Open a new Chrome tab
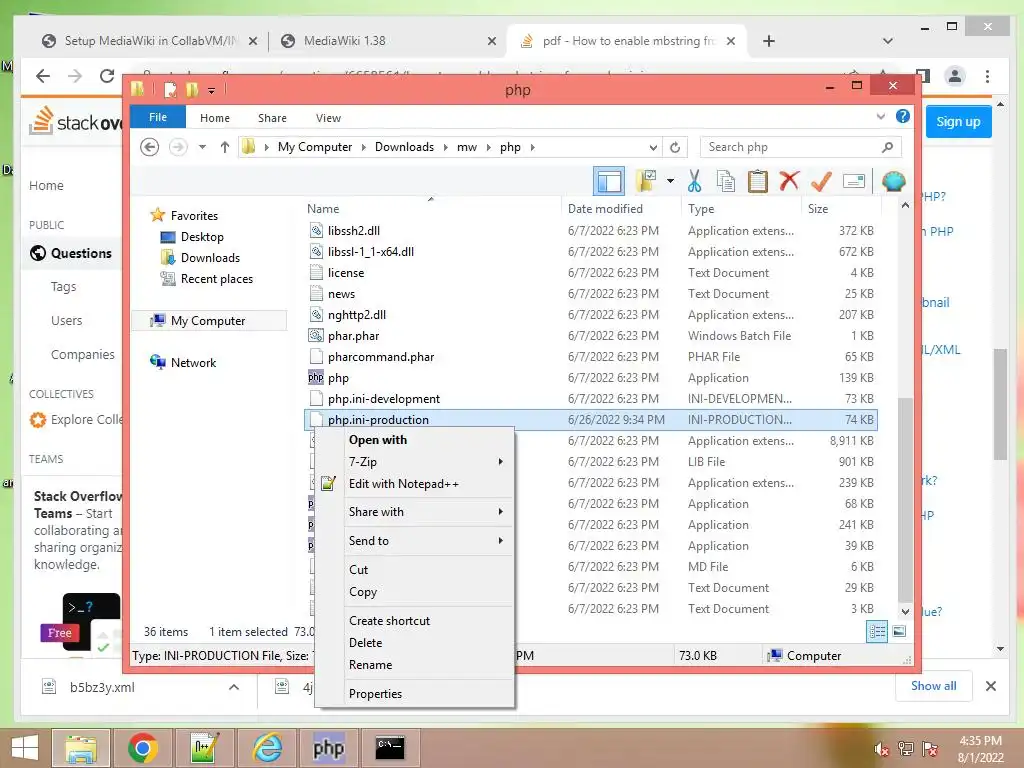This screenshot has width=1024, height=768. (769, 41)
